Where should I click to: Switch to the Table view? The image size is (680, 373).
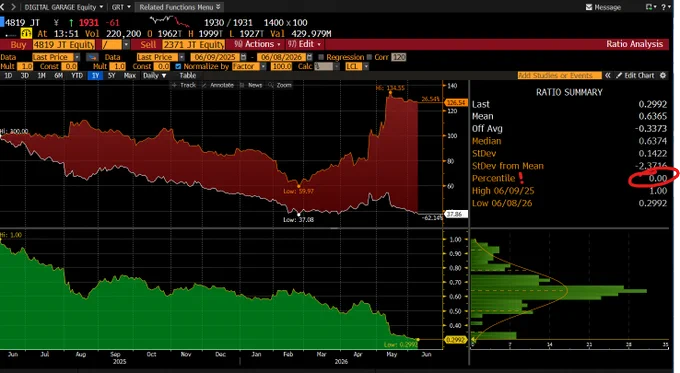click(188, 75)
